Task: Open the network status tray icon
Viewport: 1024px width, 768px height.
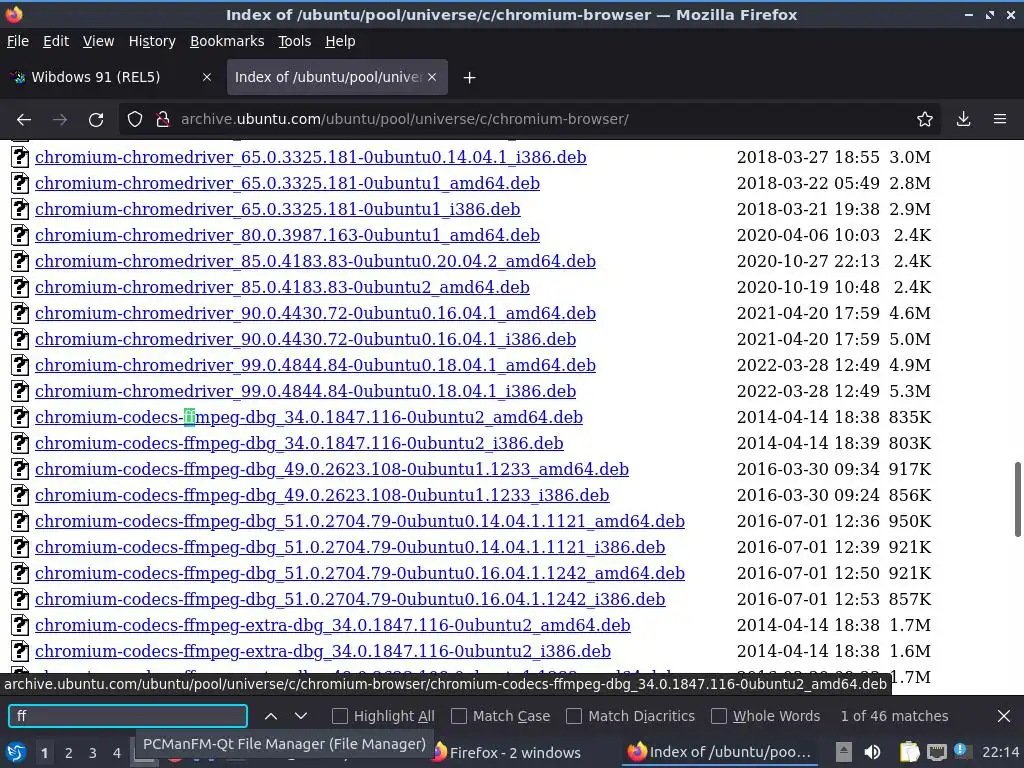Action: tap(936, 752)
